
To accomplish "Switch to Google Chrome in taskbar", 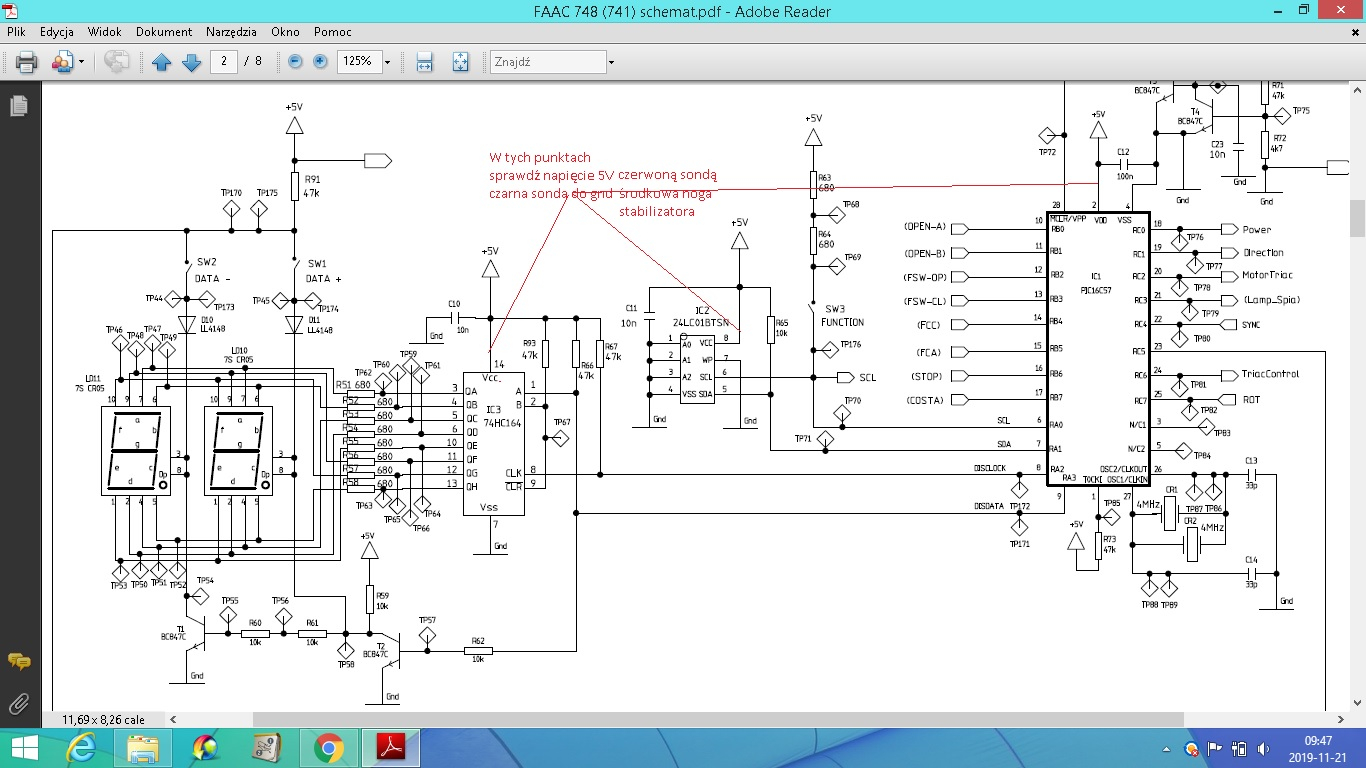I will click(328, 748).
